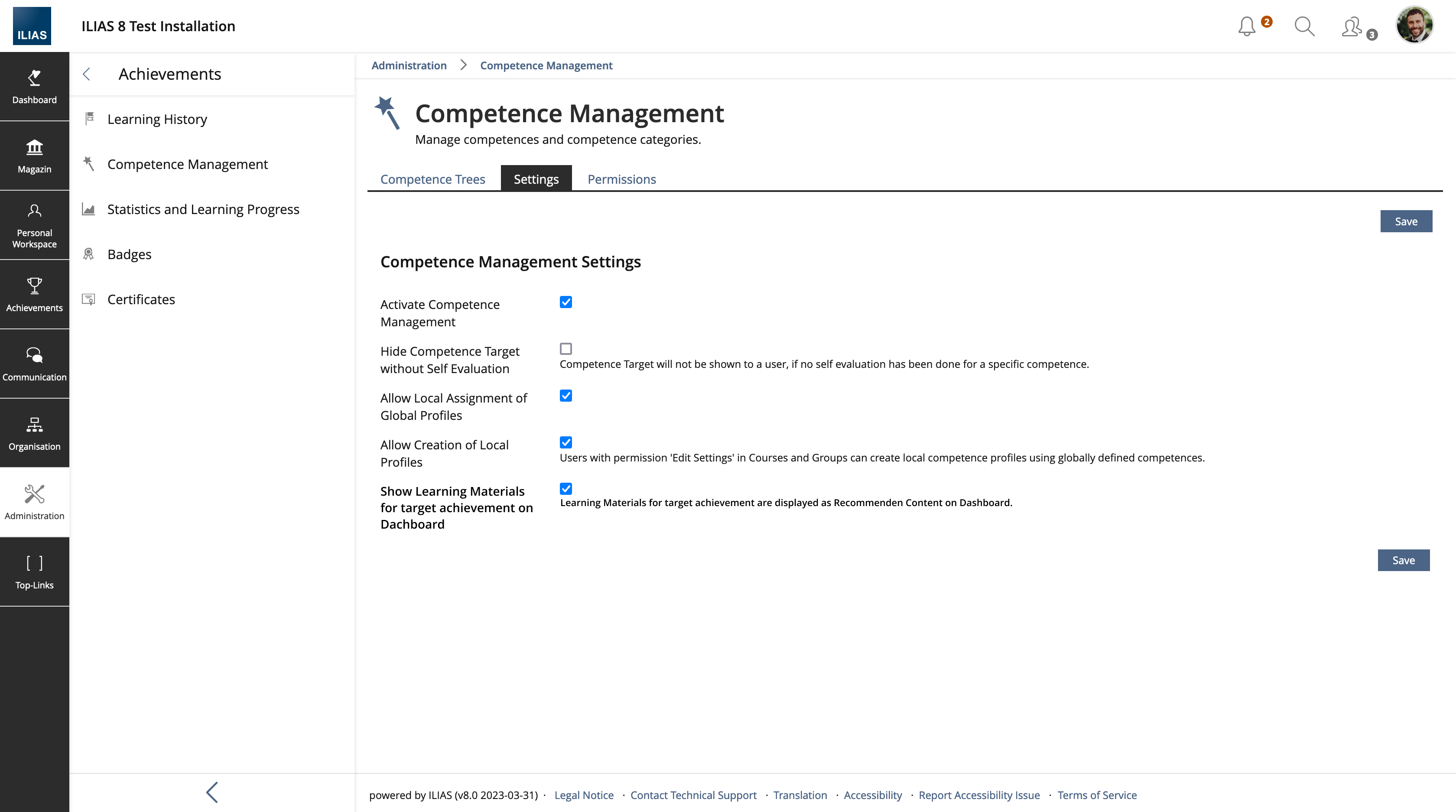Open the contacts icon in header
The image size is (1456, 812).
pos(1352,26)
